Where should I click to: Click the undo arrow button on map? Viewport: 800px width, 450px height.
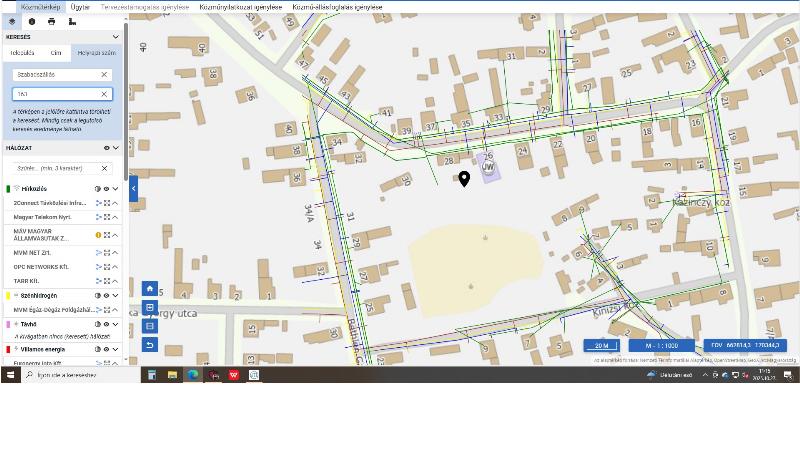click(150, 345)
